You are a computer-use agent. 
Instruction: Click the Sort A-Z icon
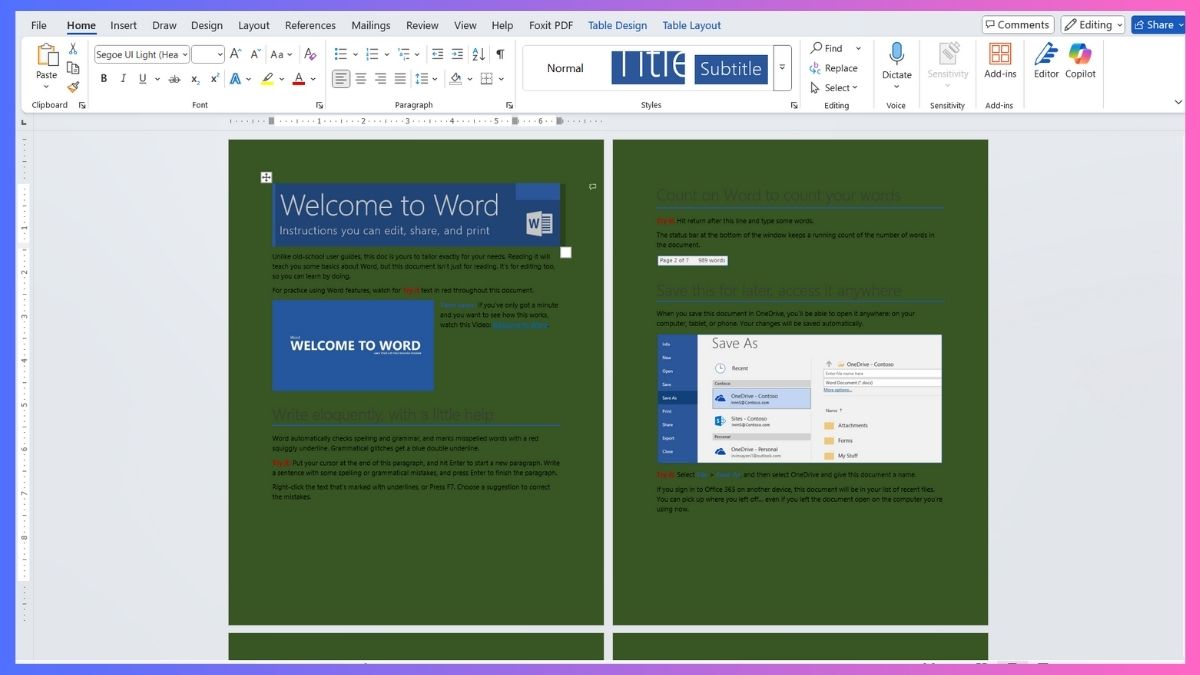click(x=479, y=54)
